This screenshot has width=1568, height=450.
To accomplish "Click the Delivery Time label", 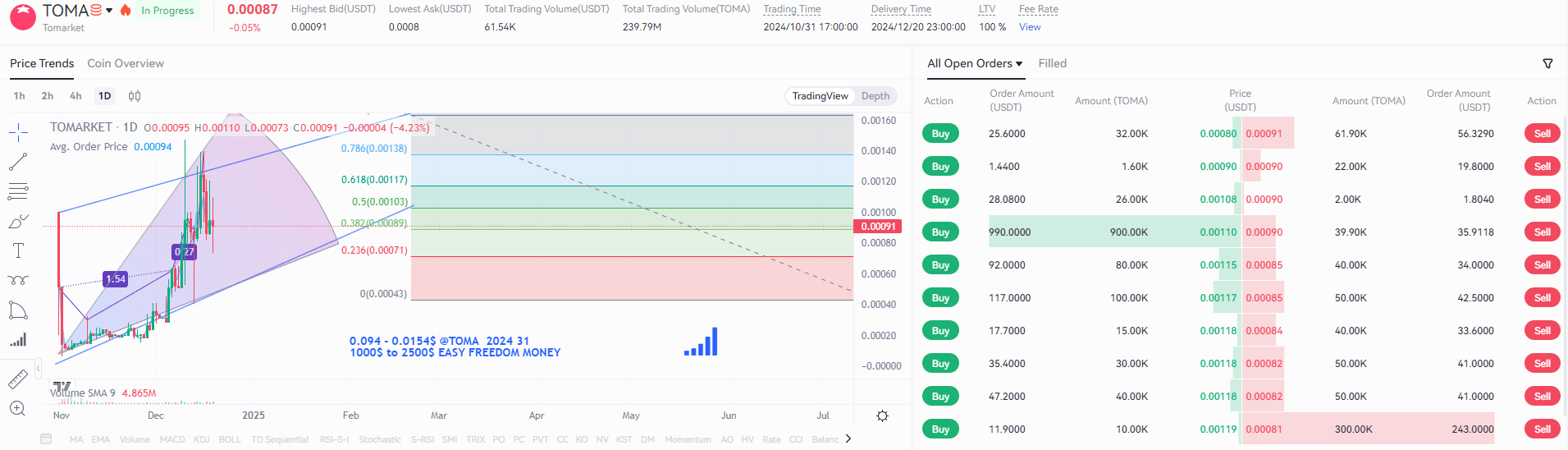I will coord(901,9).
